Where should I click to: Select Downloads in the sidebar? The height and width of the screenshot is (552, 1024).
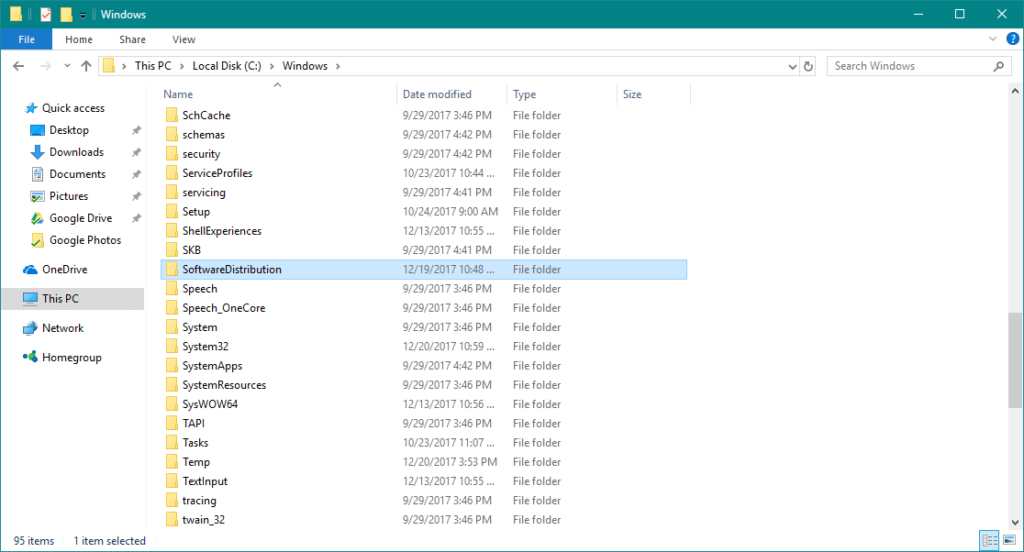pos(76,152)
